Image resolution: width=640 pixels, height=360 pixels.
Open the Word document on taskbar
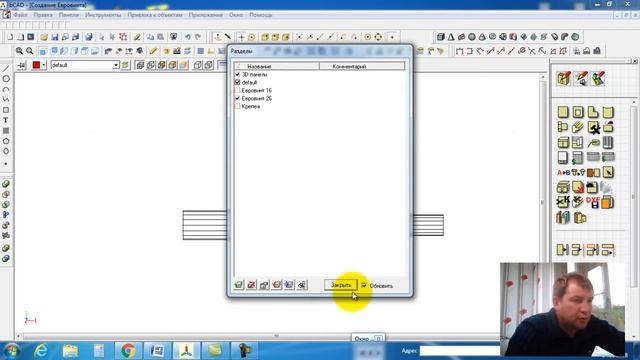click(x=157, y=351)
